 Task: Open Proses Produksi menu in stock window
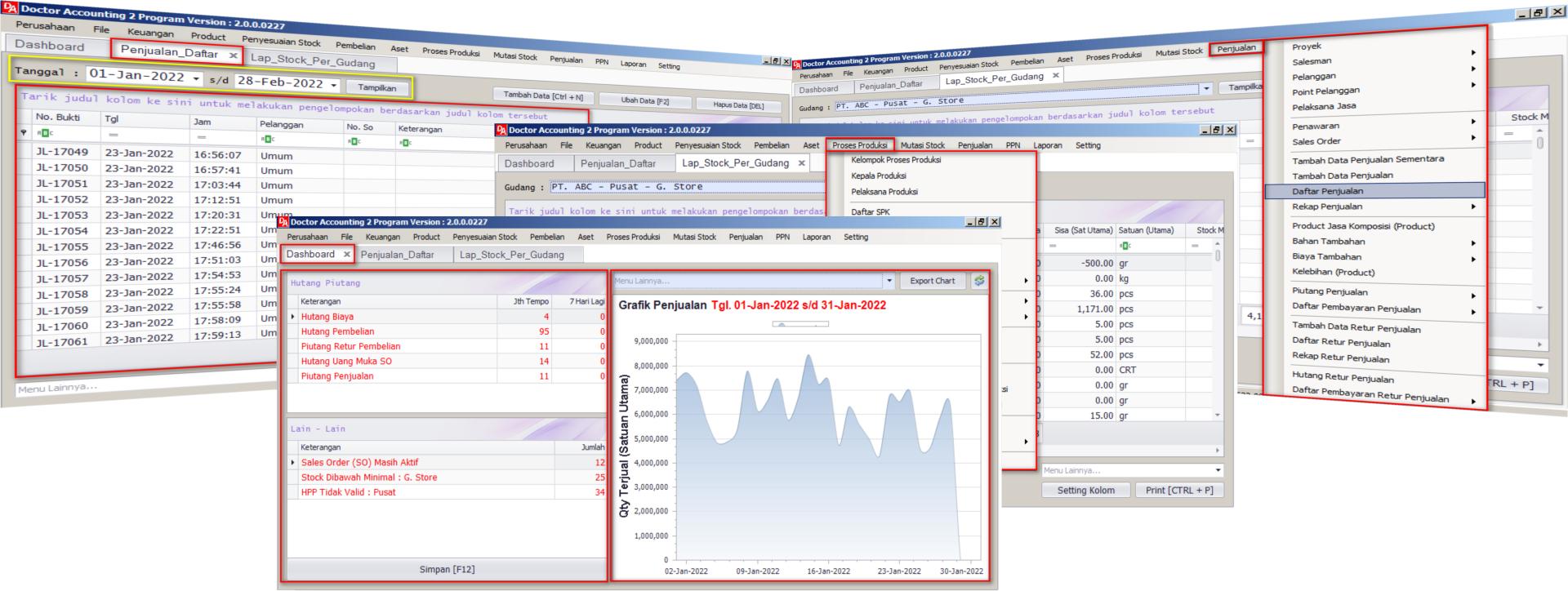coord(859,145)
